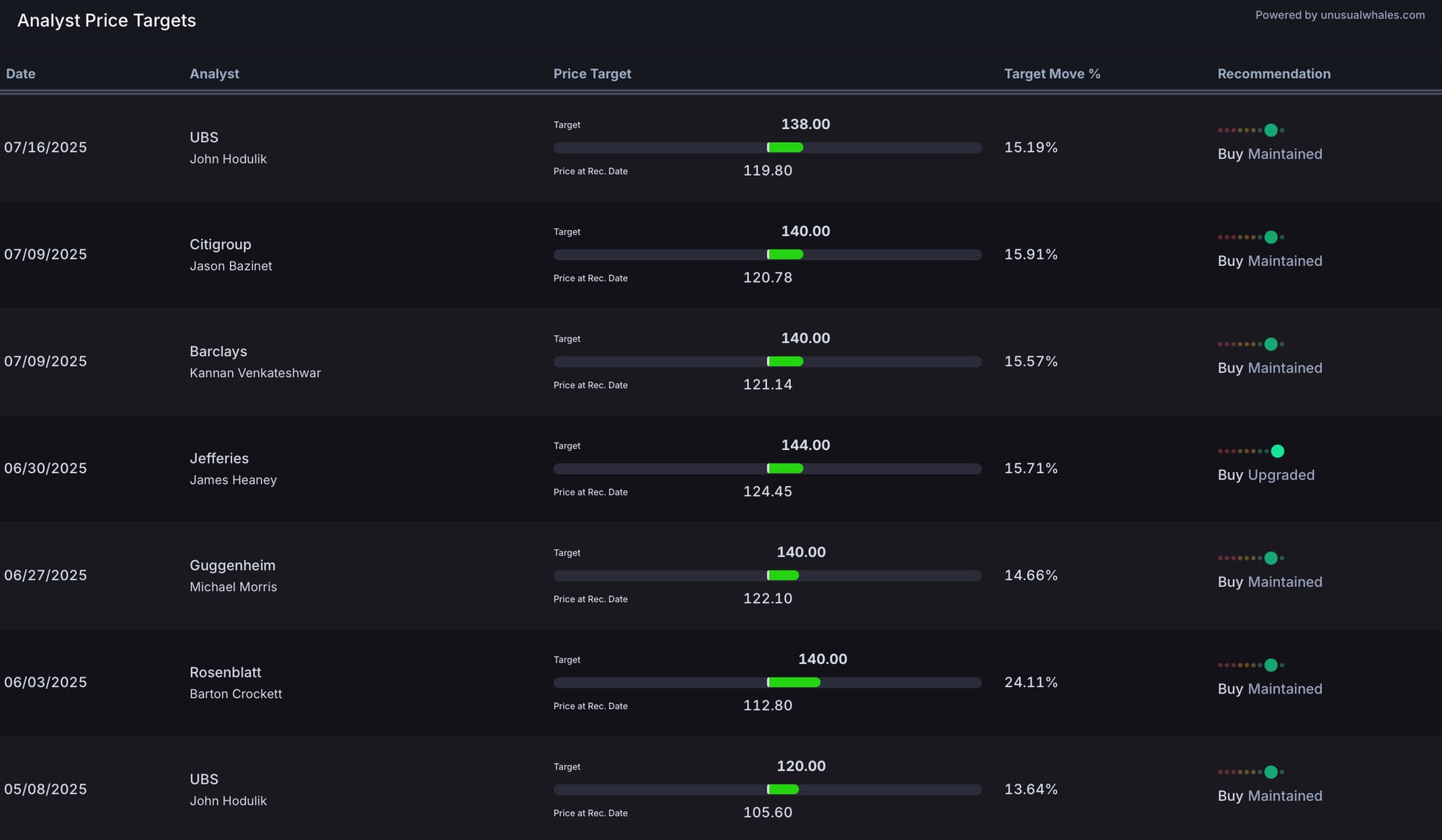Click the rating dot indicator for Jefferies row

[x=1251, y=451]
